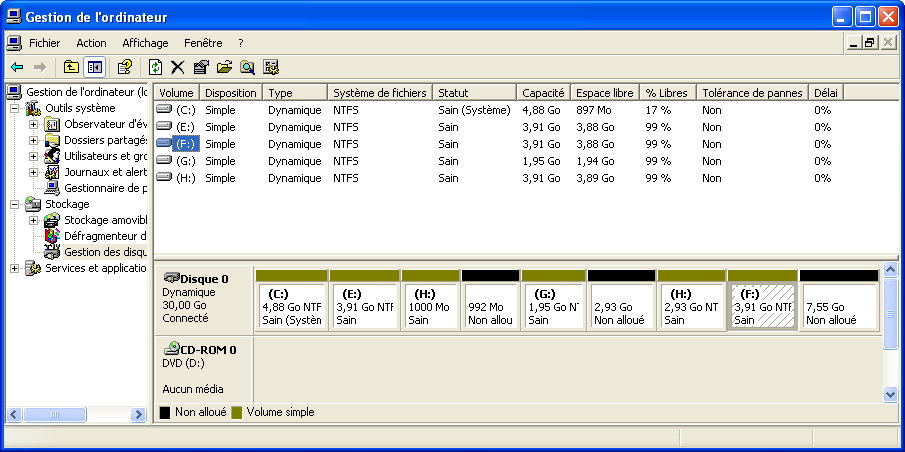Select the Gestion de l'ordinateur root node
This screenshot has height=452, width=905.
click(x=87, y=92)
